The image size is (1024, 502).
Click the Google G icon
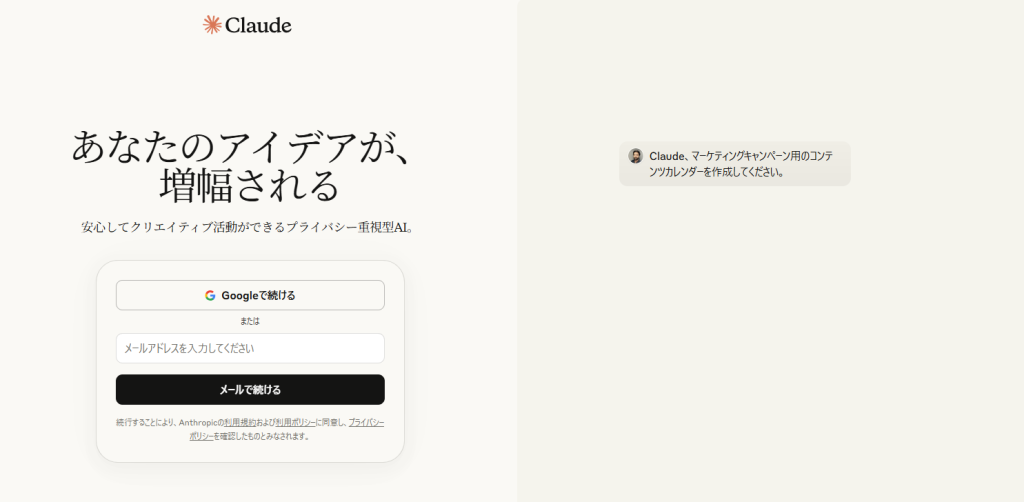click(x=210, y=296)
